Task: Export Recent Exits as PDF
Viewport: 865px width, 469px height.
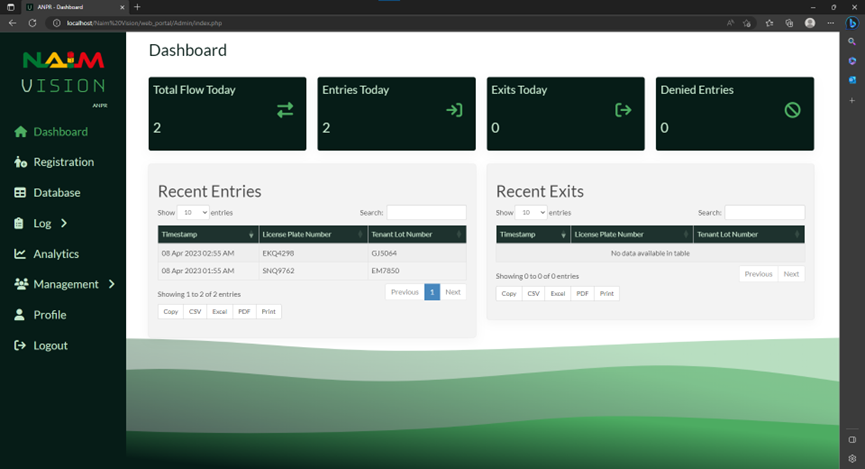Action: (x=582, y=294)
